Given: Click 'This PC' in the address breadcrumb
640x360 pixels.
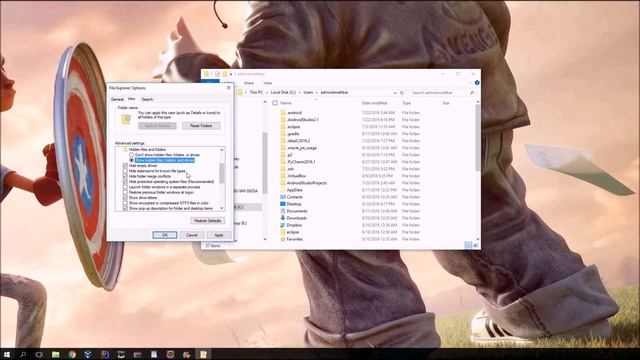Looking at the screenshot, I should 256,93.
